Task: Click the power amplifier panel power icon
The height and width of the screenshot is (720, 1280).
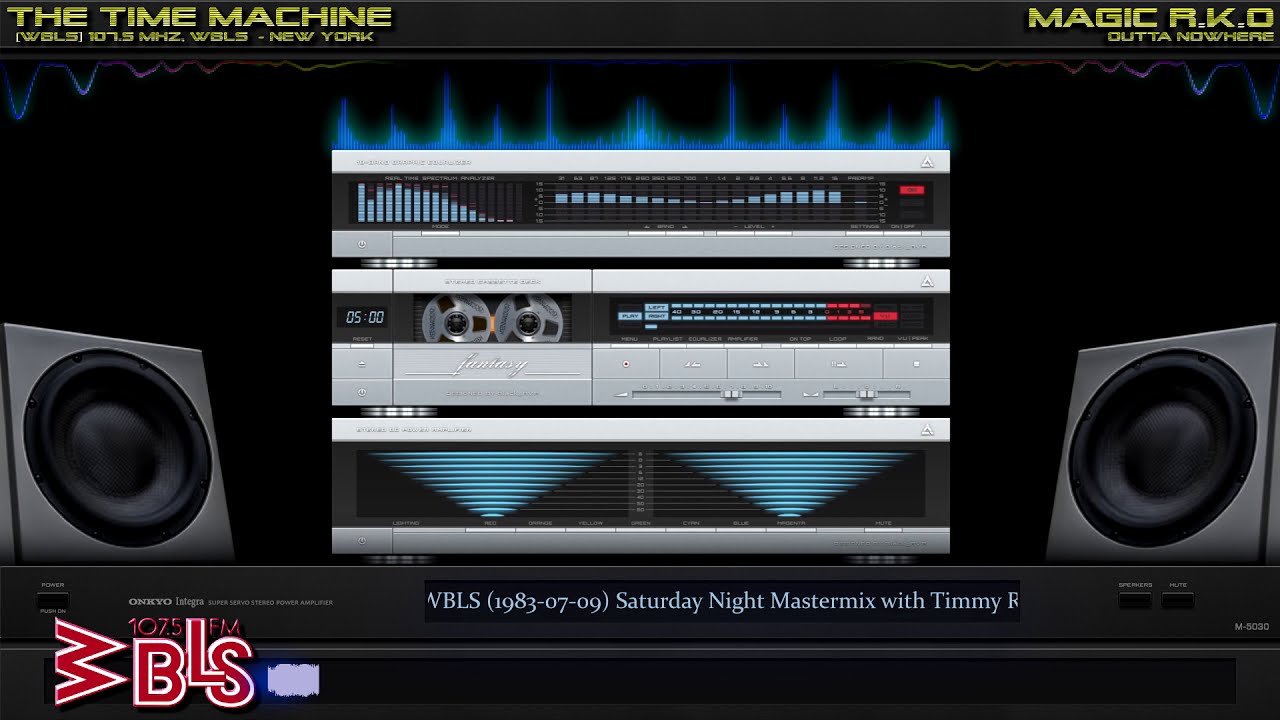Action: tap(362, 541)
